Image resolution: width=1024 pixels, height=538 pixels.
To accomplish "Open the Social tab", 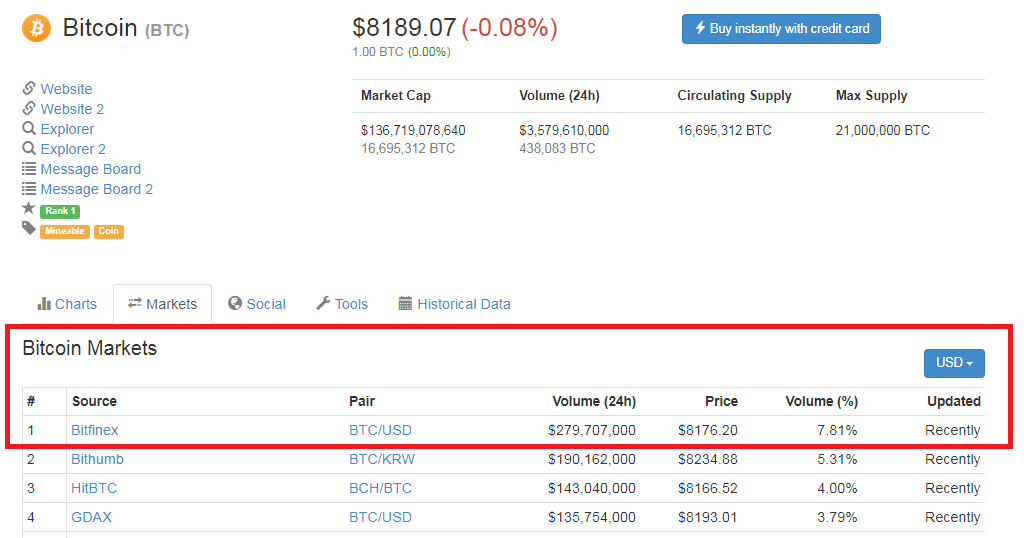I will click(257, 304).
